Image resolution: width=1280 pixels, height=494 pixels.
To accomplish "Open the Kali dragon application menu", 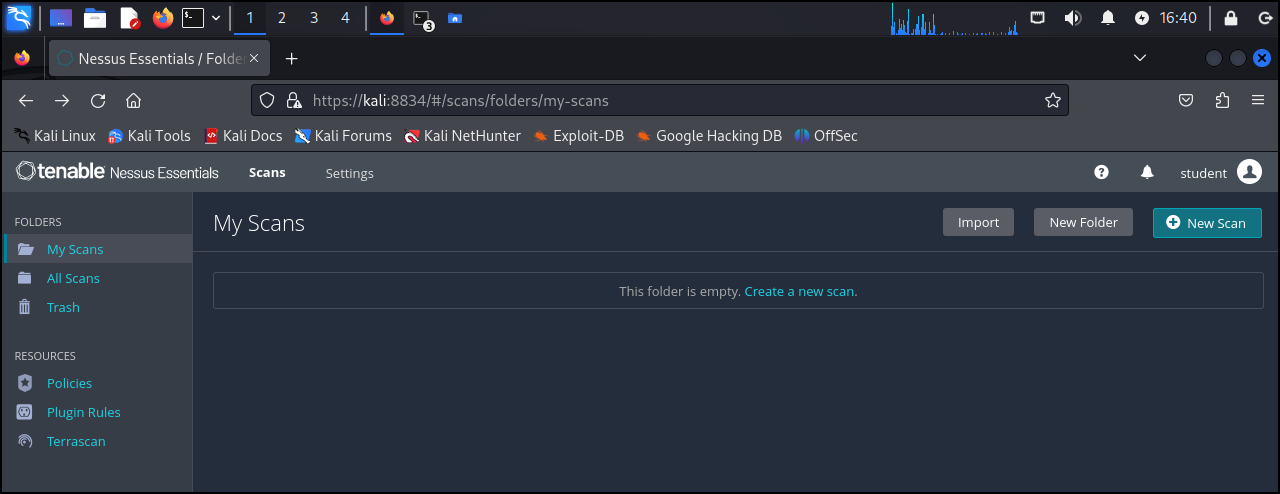I will click(19, 17).
